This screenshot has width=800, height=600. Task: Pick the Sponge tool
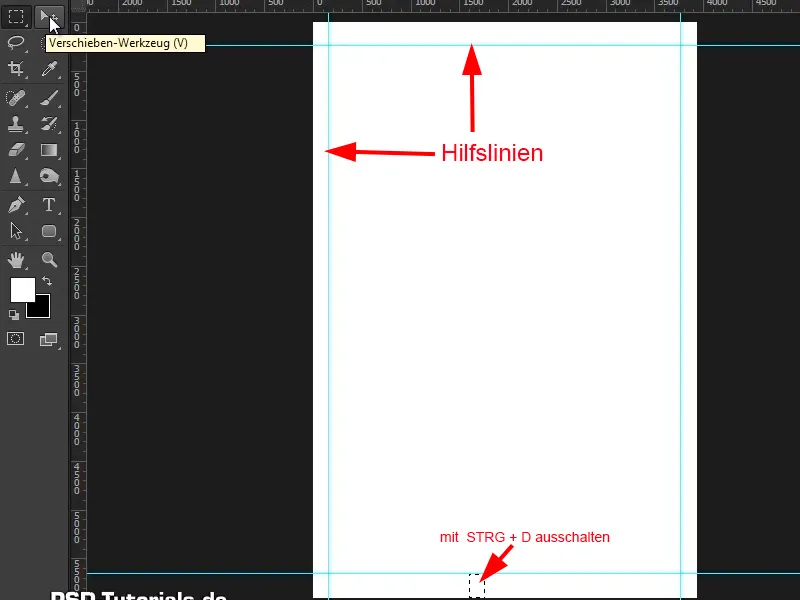pyautogui.click(x=49, y=177)
